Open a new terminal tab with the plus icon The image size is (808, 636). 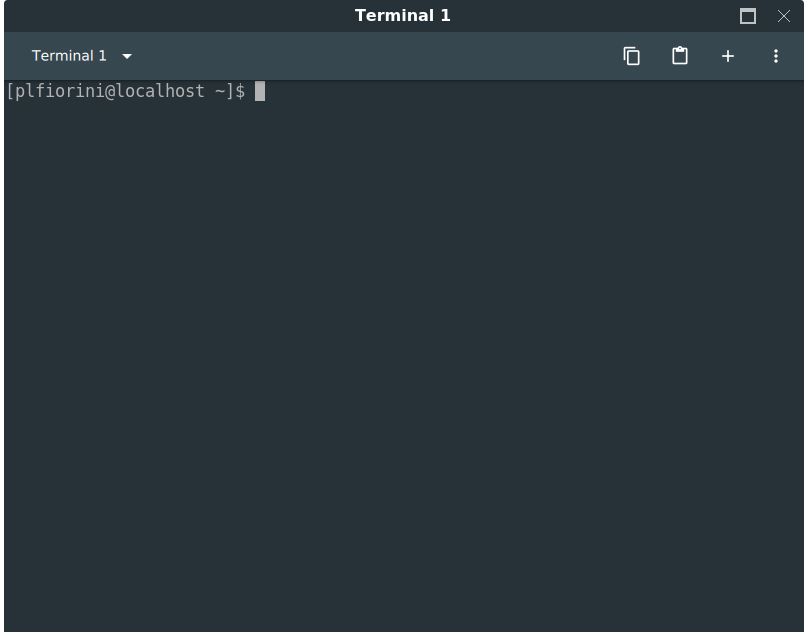(728, 56)
